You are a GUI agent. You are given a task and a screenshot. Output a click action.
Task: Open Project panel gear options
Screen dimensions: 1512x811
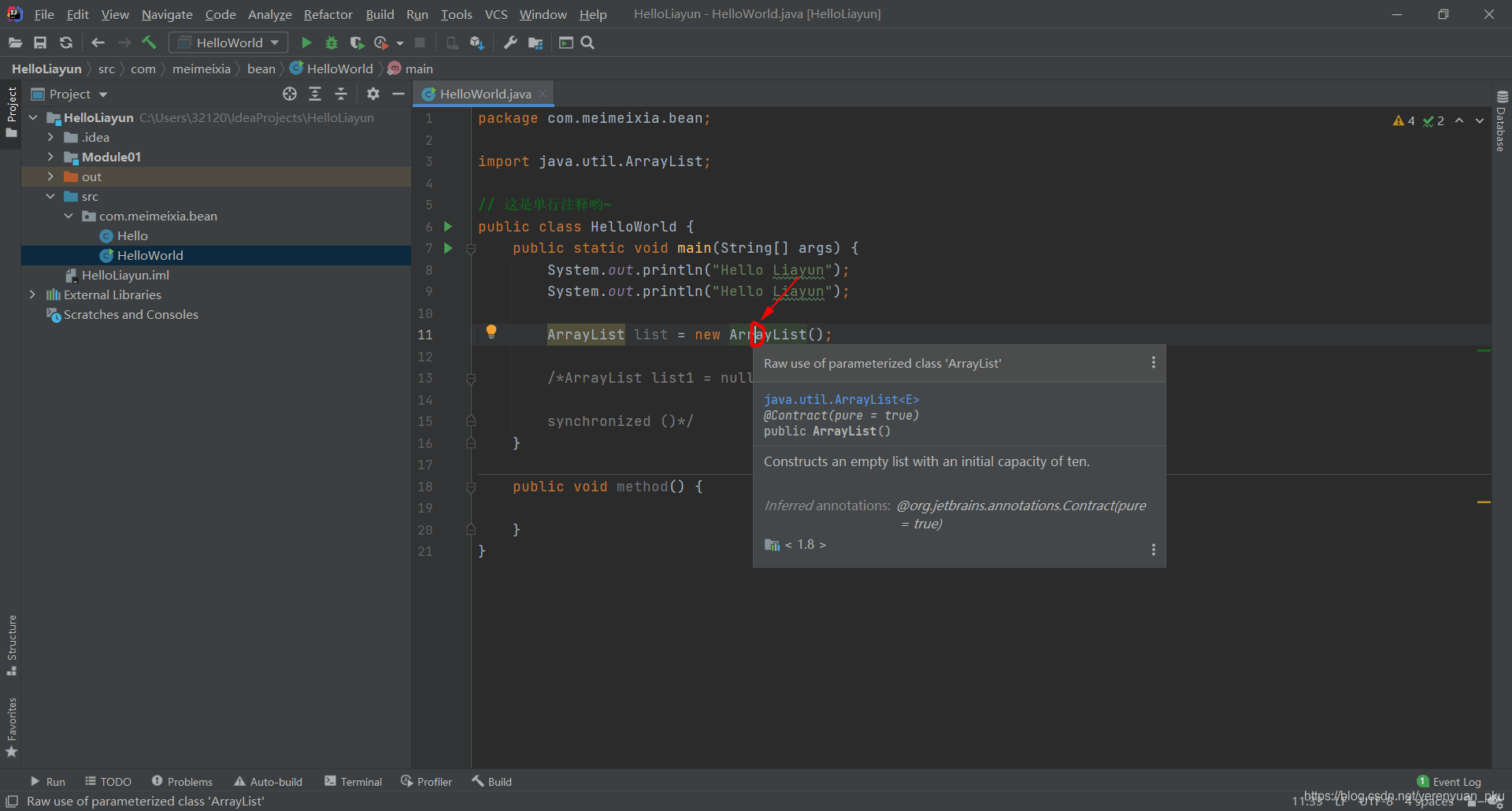point(373,94)
